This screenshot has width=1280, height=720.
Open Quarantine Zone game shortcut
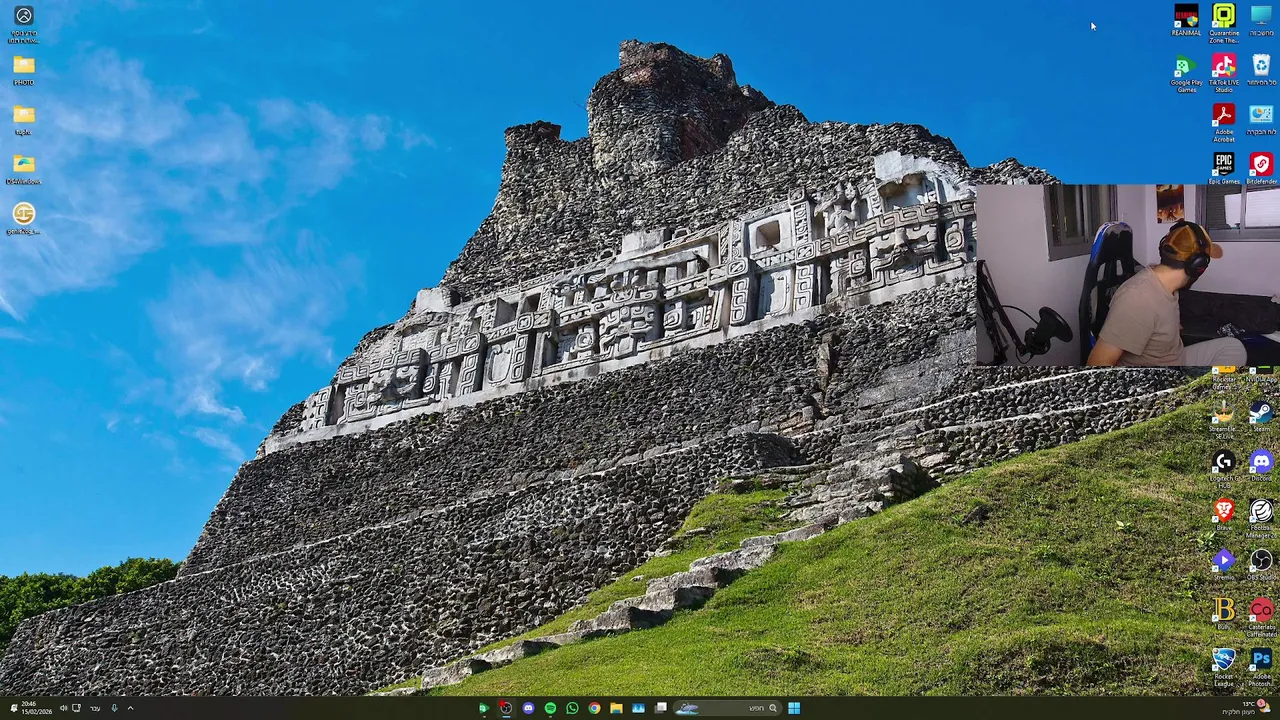[1224, 22]
